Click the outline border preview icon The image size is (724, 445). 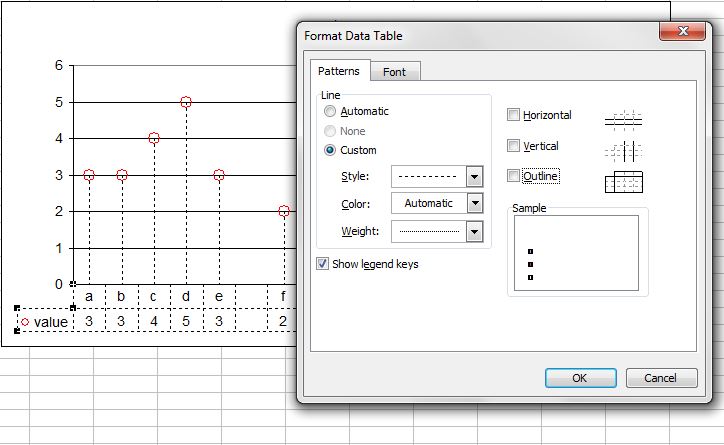click(623, 181)
